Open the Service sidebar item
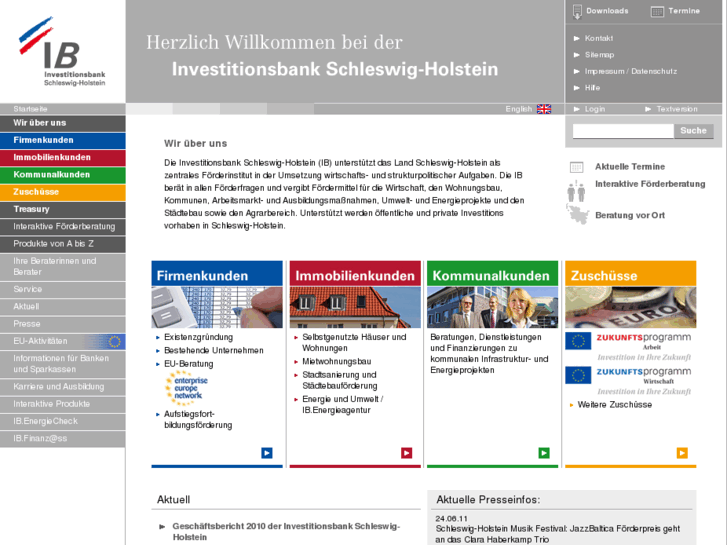 pos(63,289)
